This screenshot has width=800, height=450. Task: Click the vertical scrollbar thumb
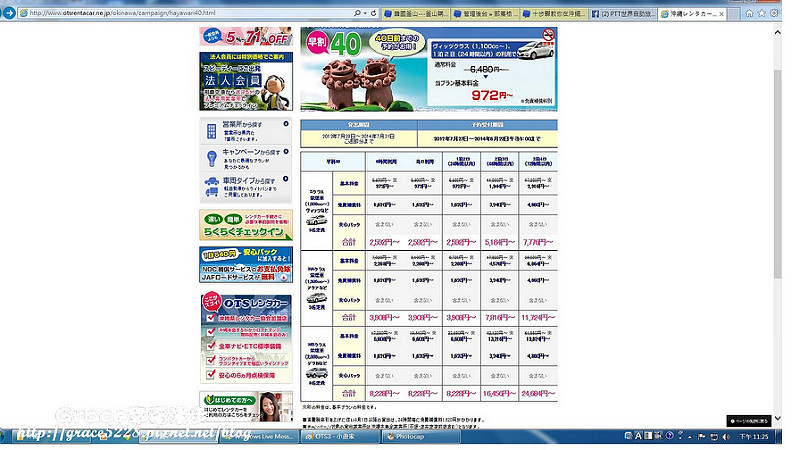[777, 173]
